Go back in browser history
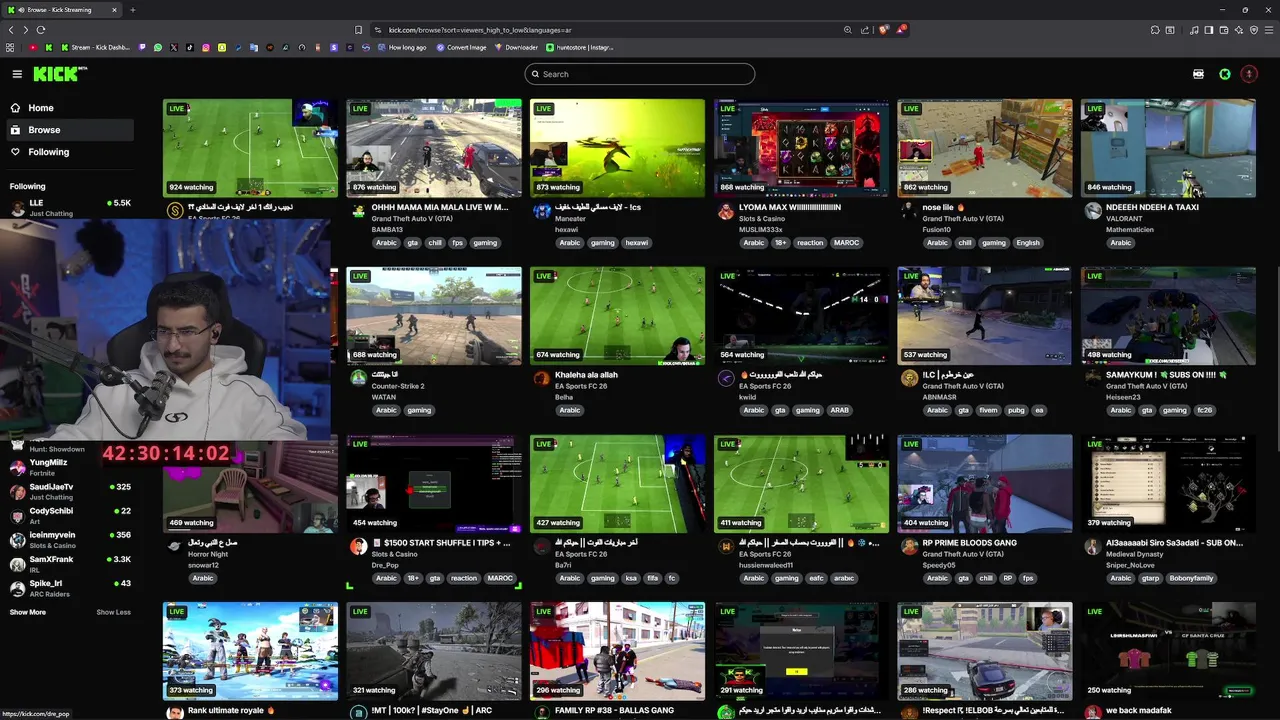The width and height of the screenshot is (1280, 720). 11,30
